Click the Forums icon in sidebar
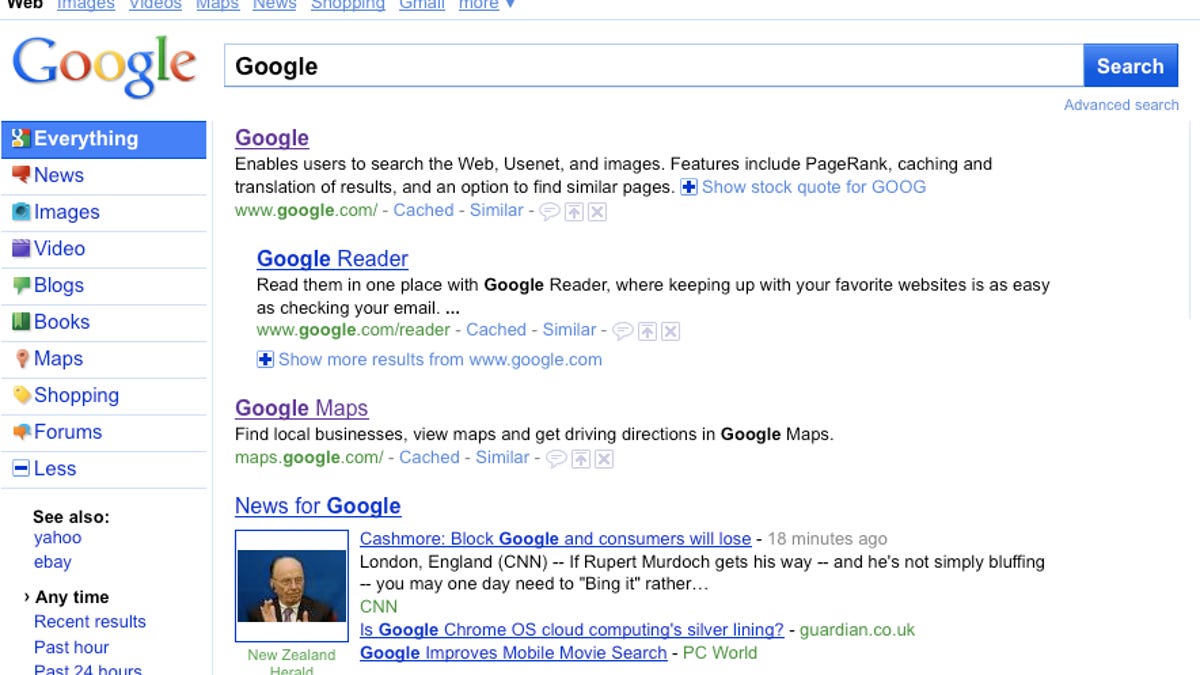The width and height of the screenshot is (1200, 675). click(21, 432)
